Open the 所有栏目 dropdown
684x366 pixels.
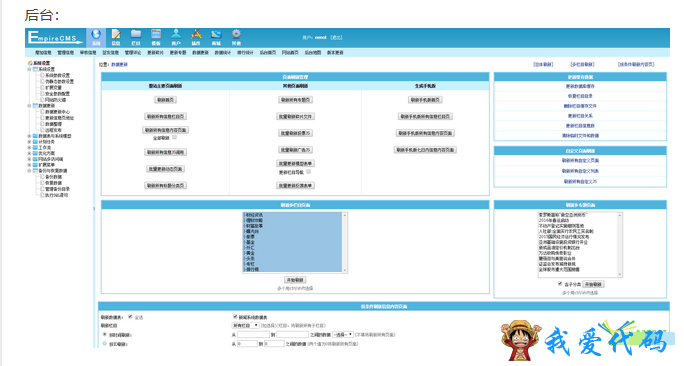click(246, 325)
